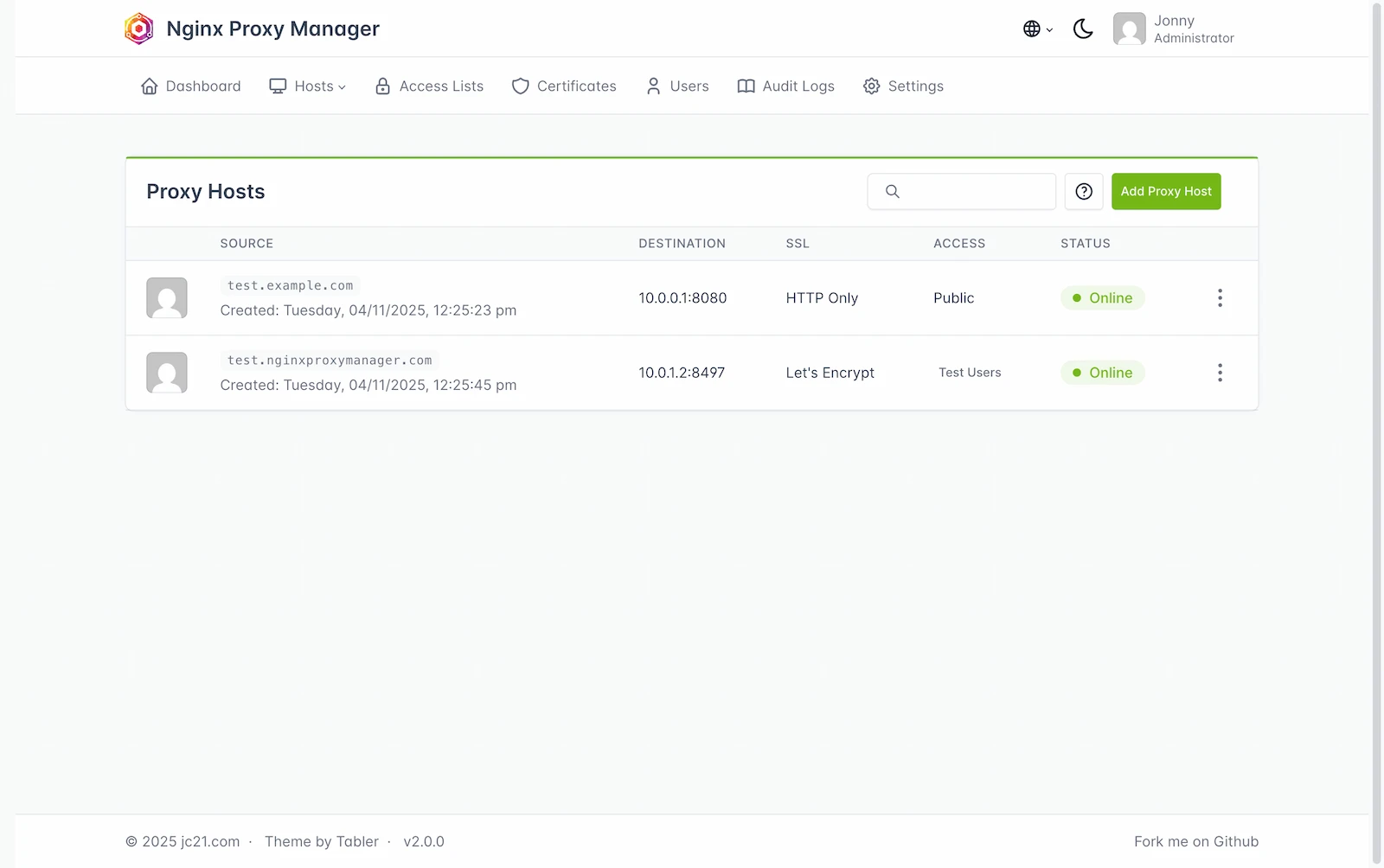Open Audit Logs page
Screen dimensions: 1384x868
click(785, 86)
